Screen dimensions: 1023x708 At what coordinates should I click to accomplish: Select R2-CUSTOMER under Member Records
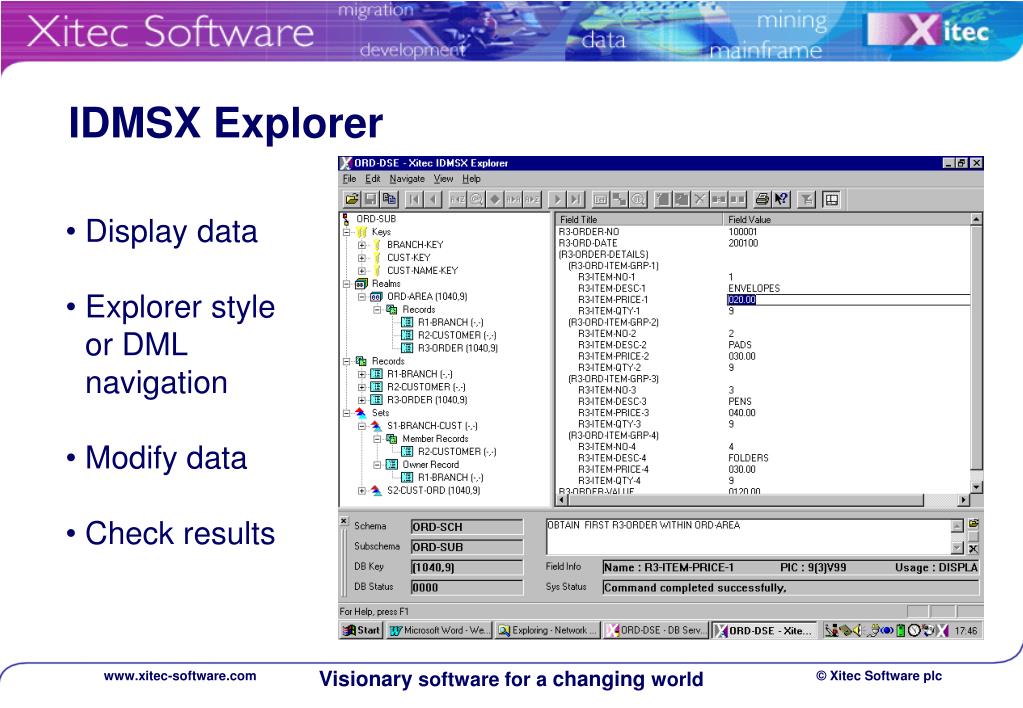[457, 452]
